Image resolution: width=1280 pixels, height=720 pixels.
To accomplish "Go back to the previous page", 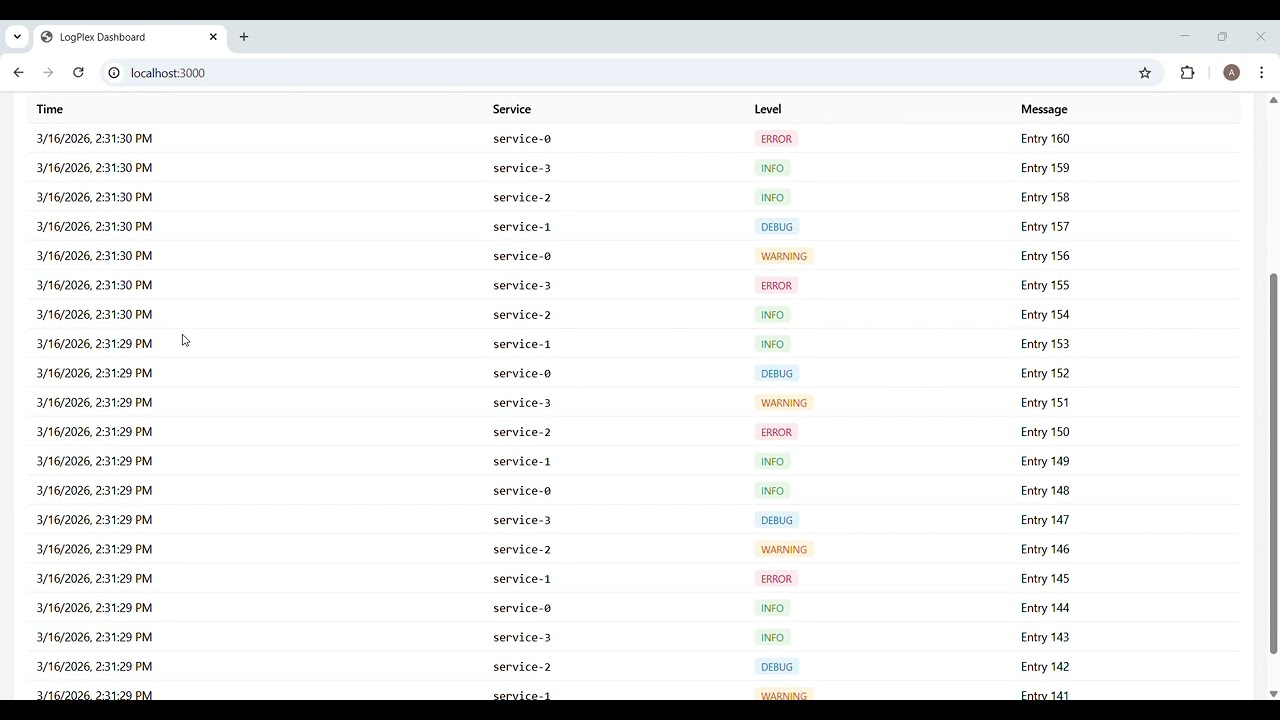I will (x=18, y=73).
